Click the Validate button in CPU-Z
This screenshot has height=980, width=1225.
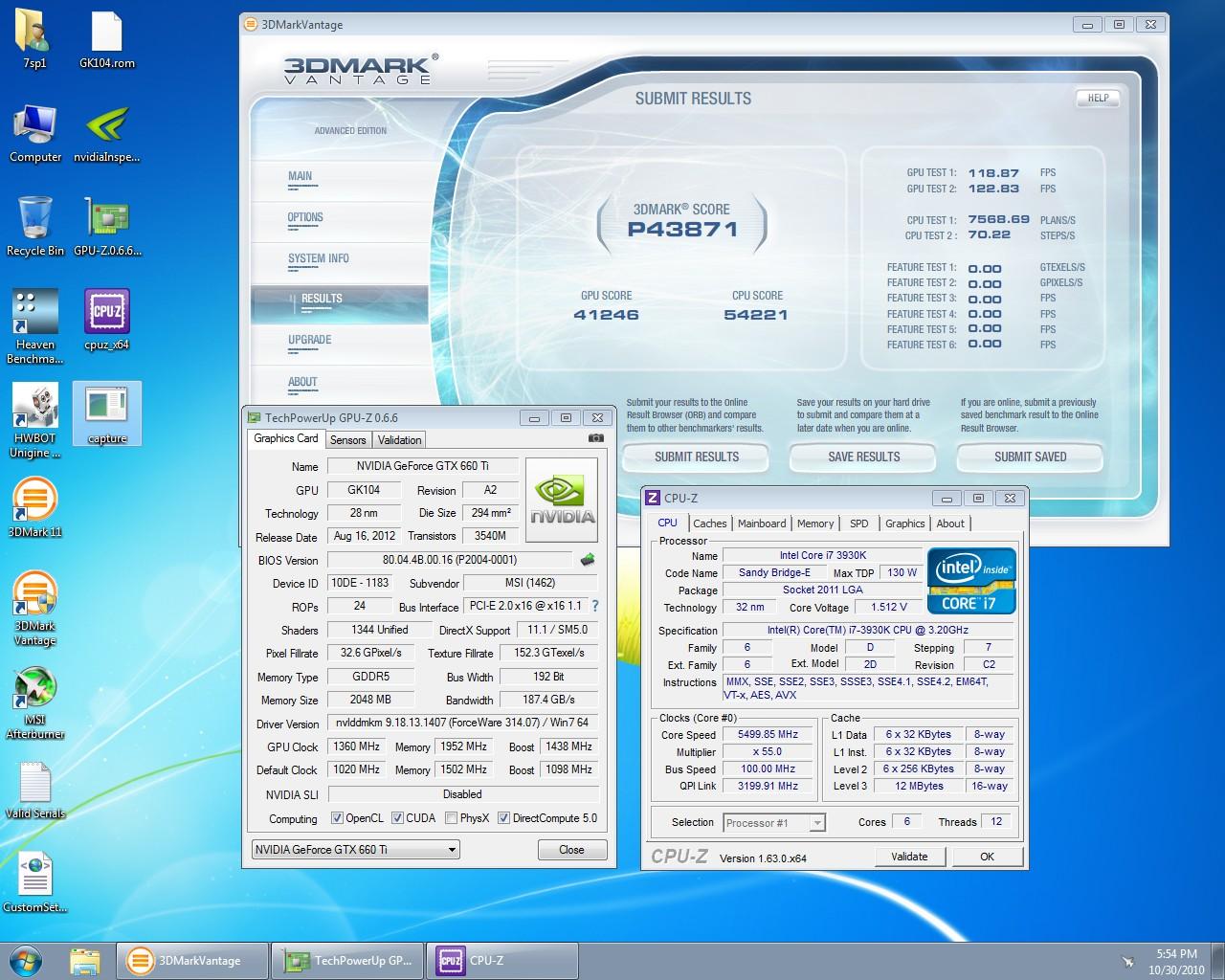click(909, 857)
